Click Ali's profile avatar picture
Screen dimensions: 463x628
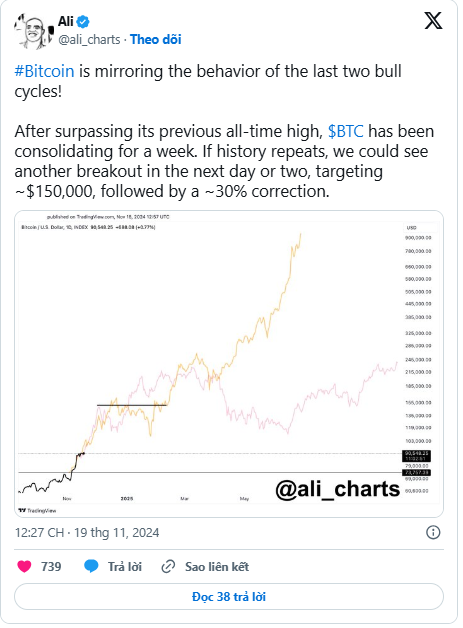coord(34,31)
